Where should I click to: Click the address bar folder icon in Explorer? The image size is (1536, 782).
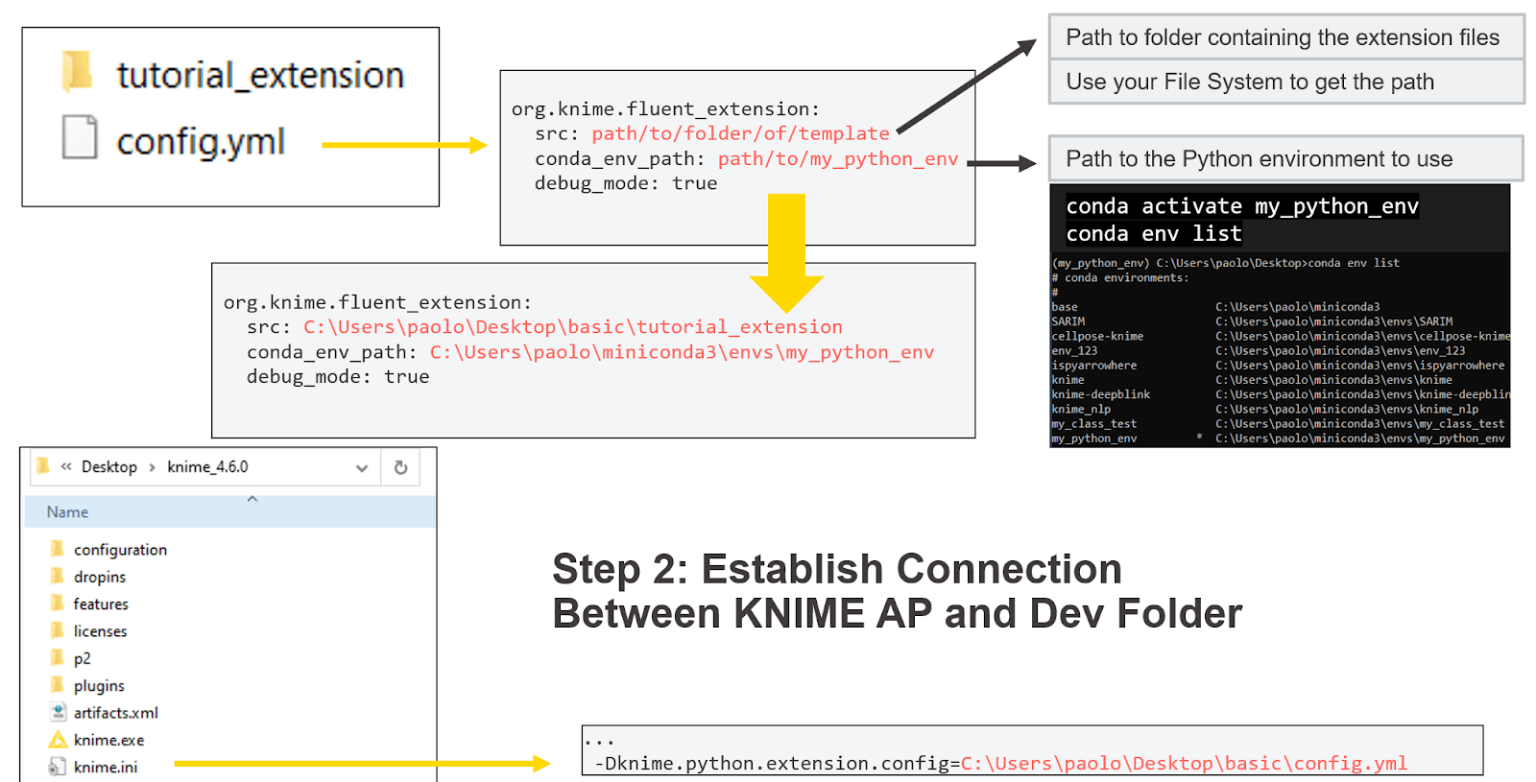tap(43, 467)
